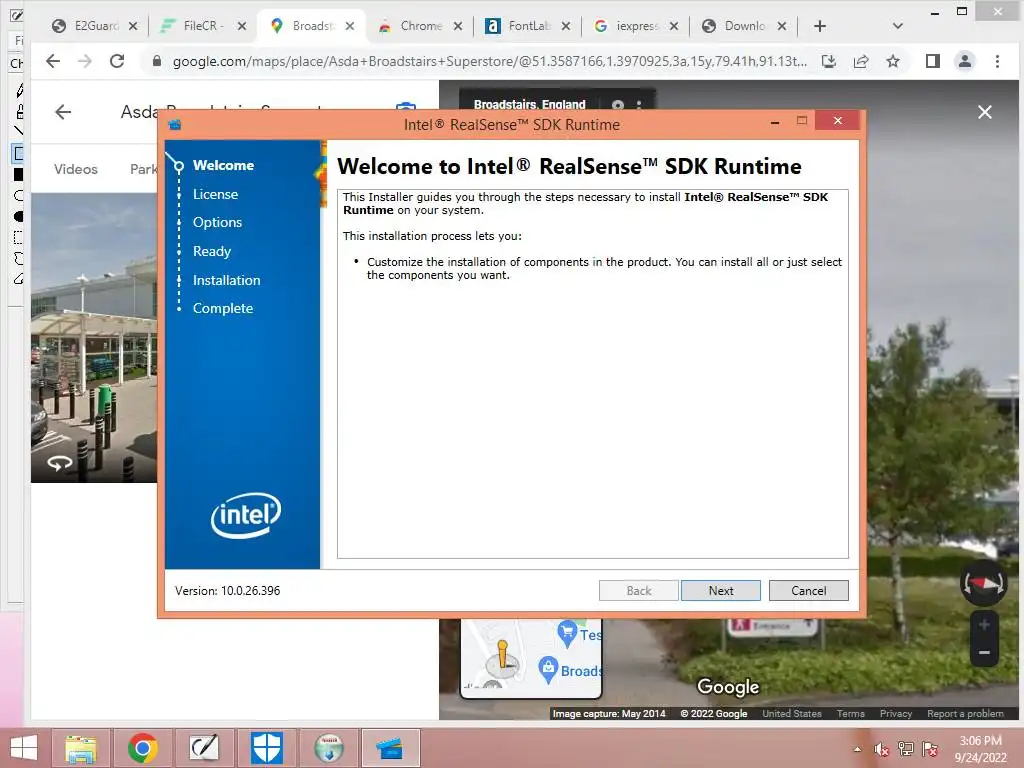Close the FileCR tab
This screenshot has width=1024, height=768.
pyautogui.click(x=242, y=26)
